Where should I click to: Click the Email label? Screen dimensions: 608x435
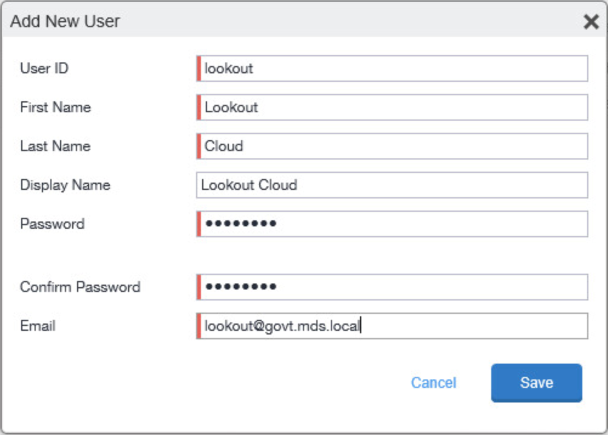click(x=38, y=326)
